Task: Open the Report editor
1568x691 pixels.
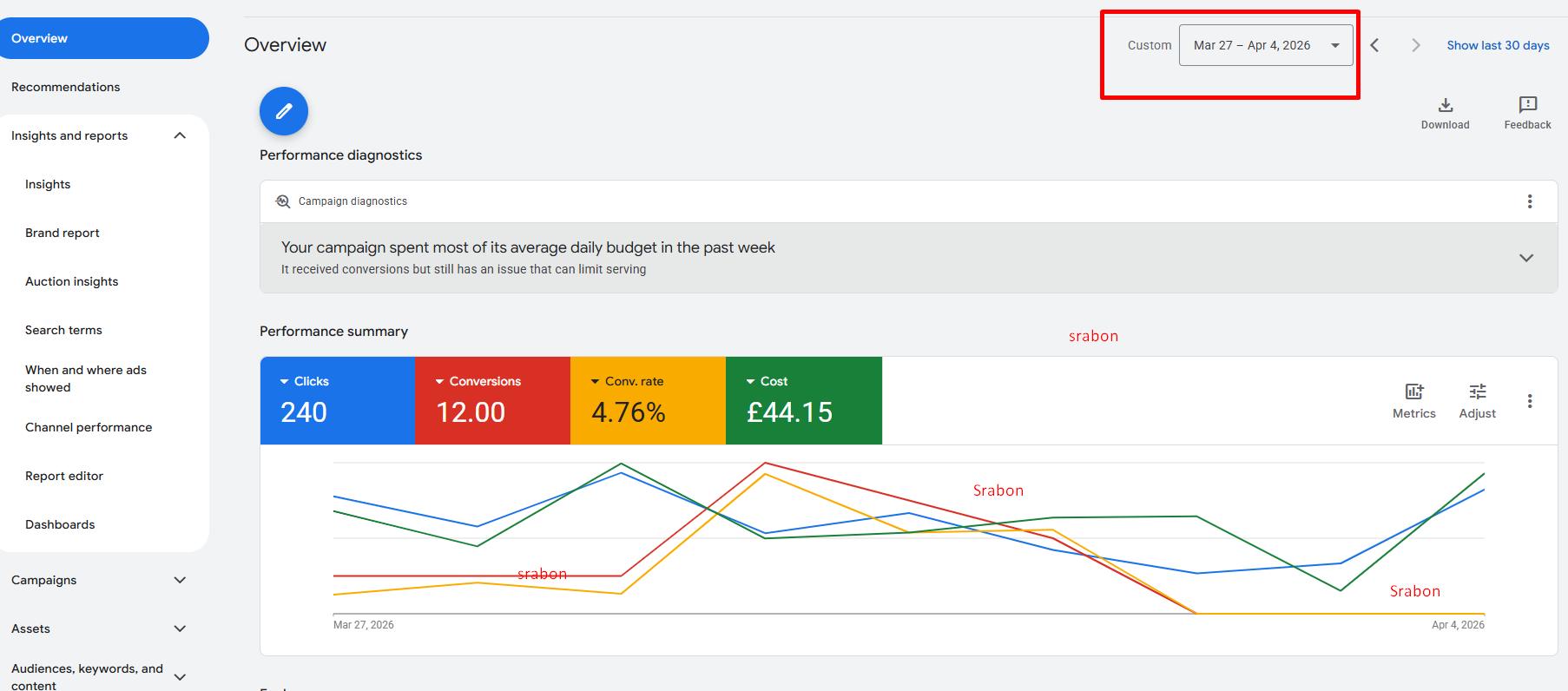Action: click(64, 476)
